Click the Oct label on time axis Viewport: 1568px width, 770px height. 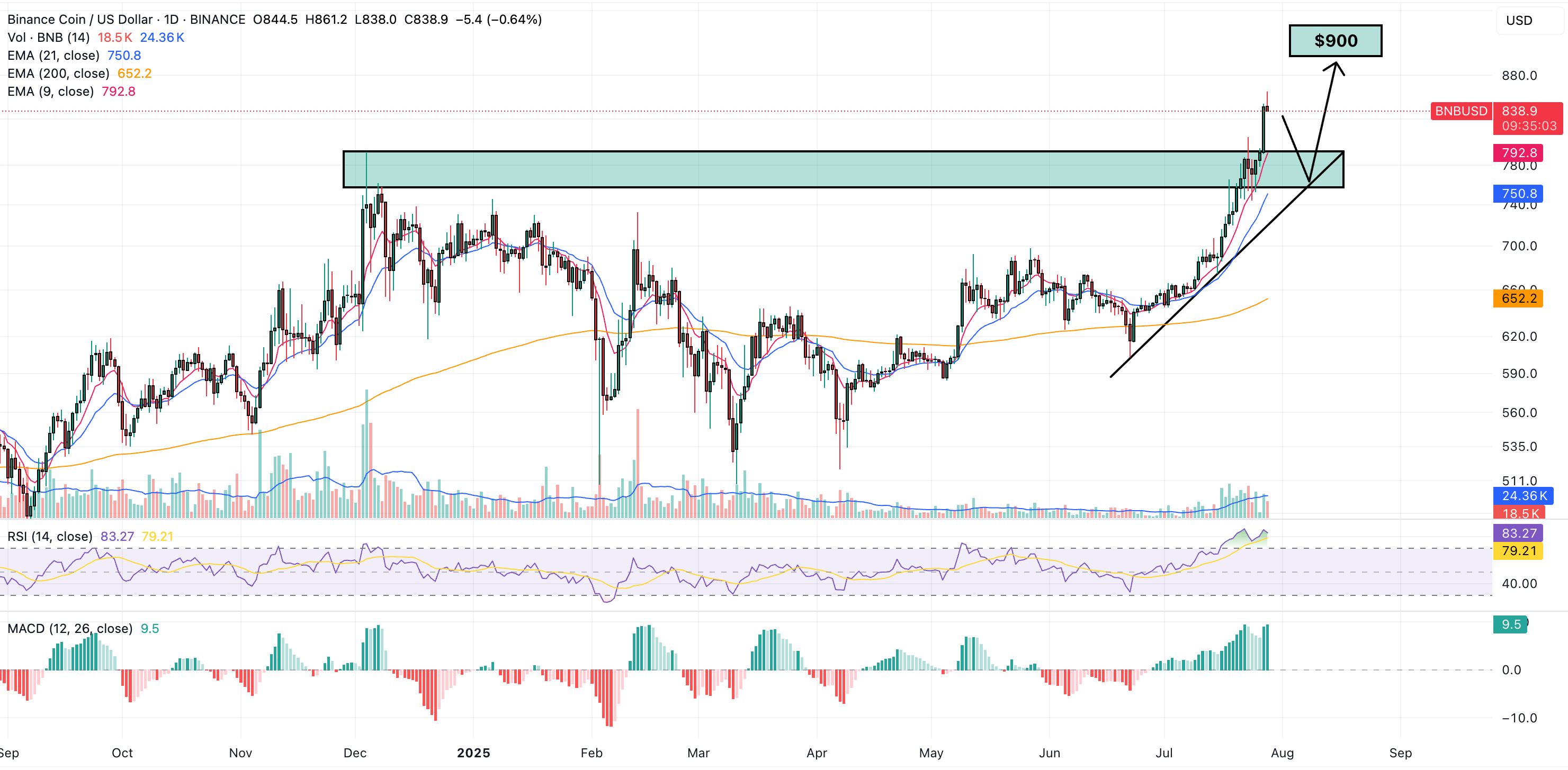(122, 753)
